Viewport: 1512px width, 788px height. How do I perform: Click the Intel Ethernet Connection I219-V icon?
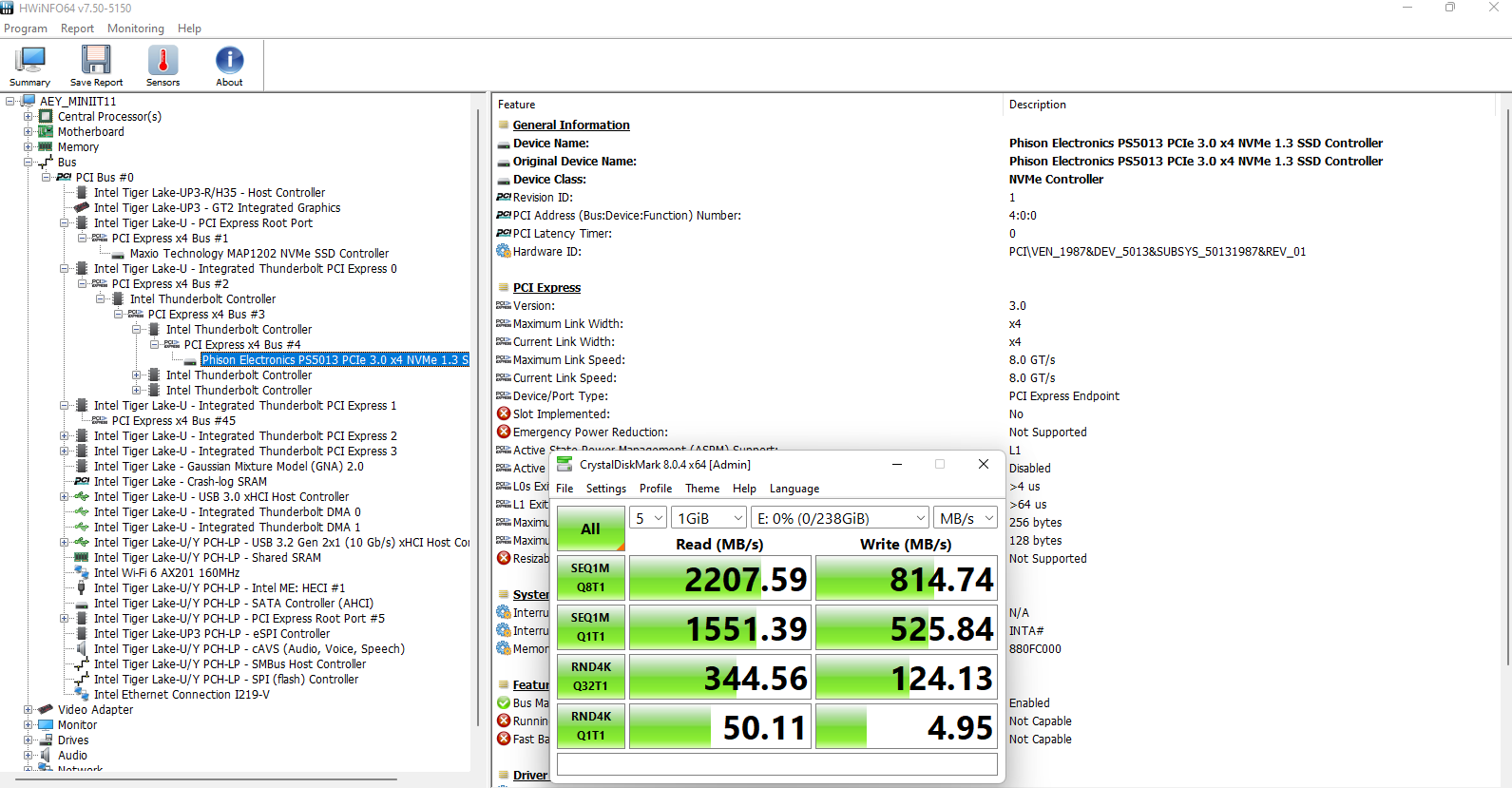82,695
